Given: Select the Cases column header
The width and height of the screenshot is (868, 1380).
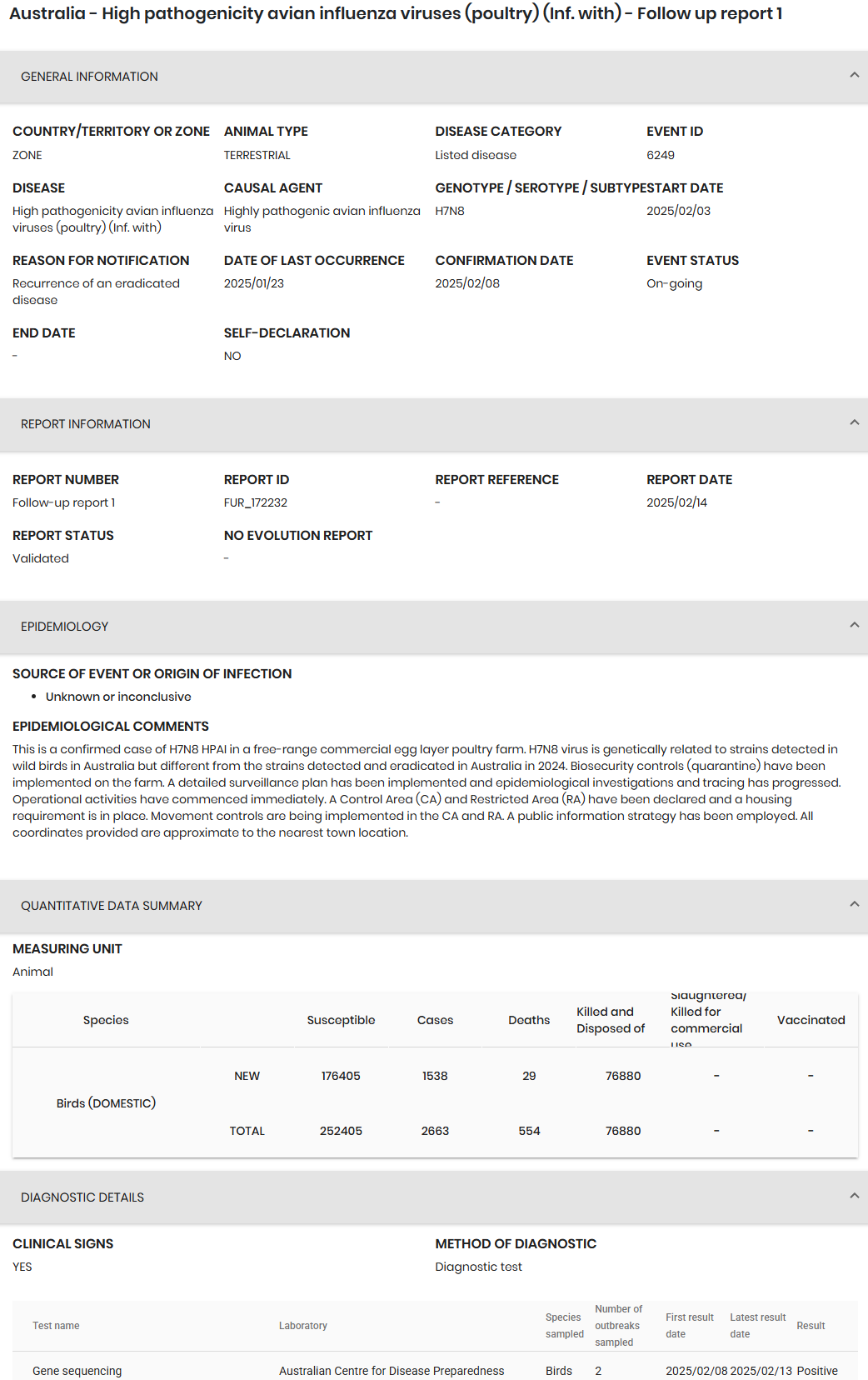Looking at the screenshot, I should 435,1020.
